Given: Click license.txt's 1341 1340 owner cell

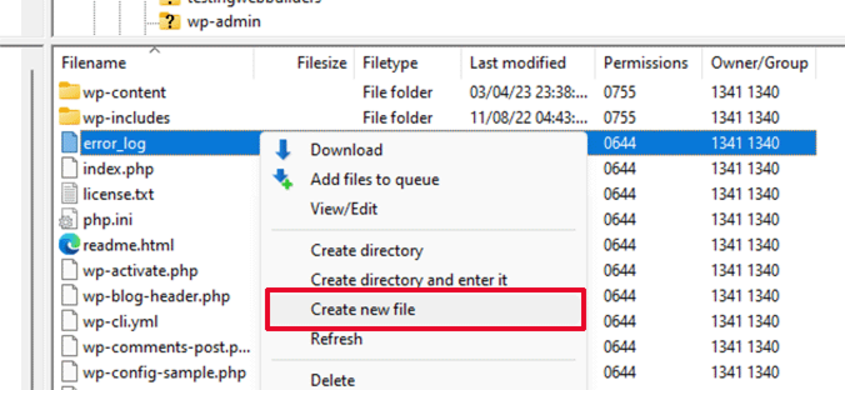Looking at the screenshot, I should point(745,194).
